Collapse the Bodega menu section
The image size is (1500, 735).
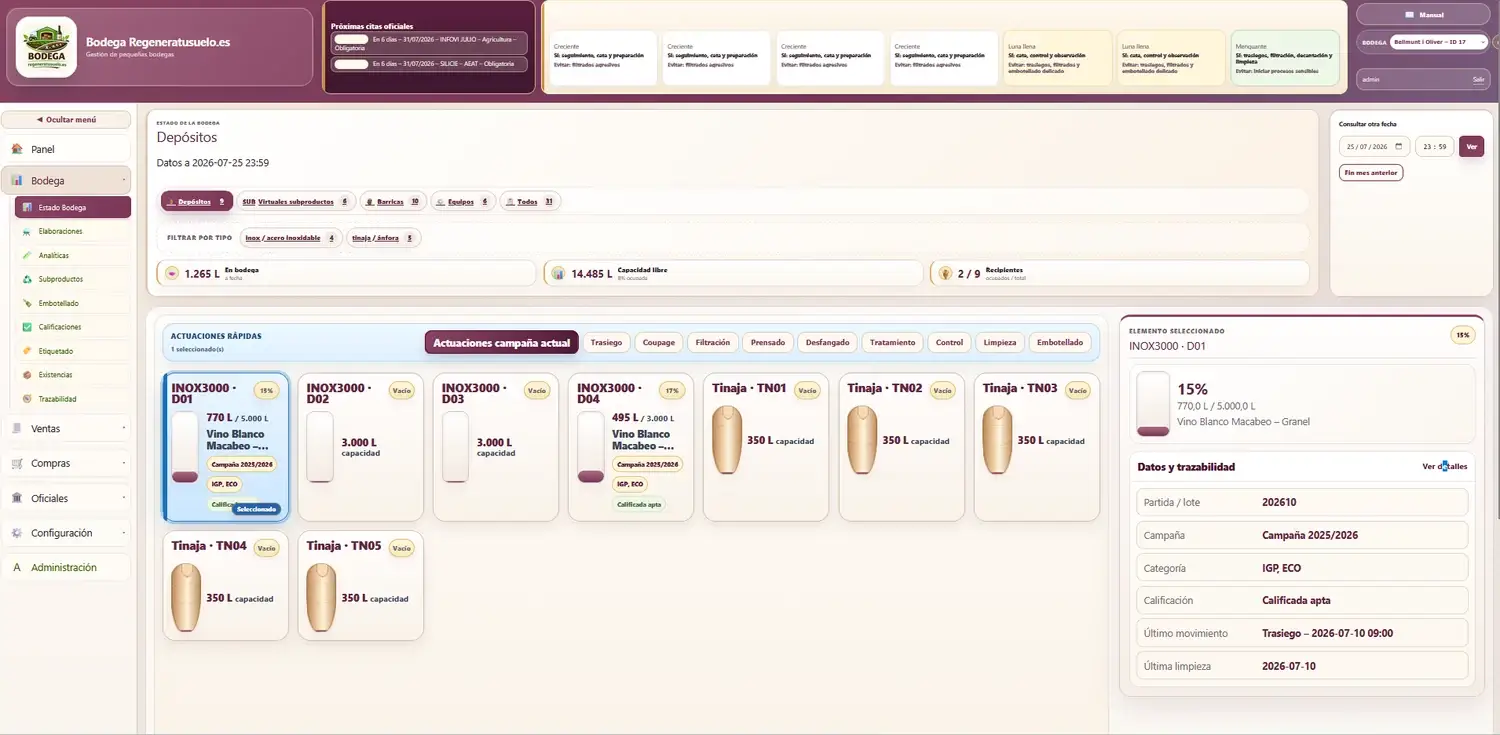click(x=66, y=181)
